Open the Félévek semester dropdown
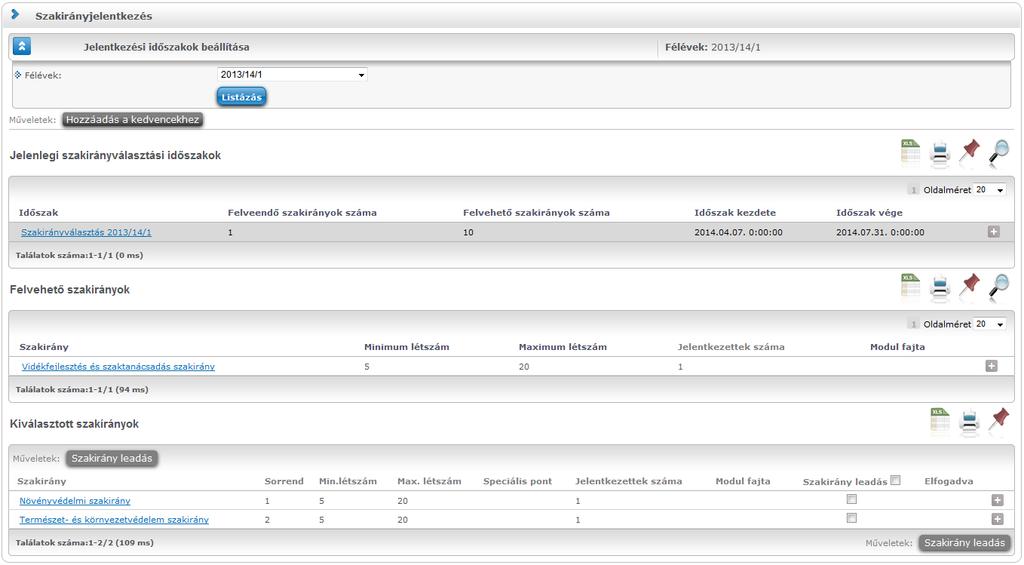This screenshot has height=565, width=1024. coord(292,74)
